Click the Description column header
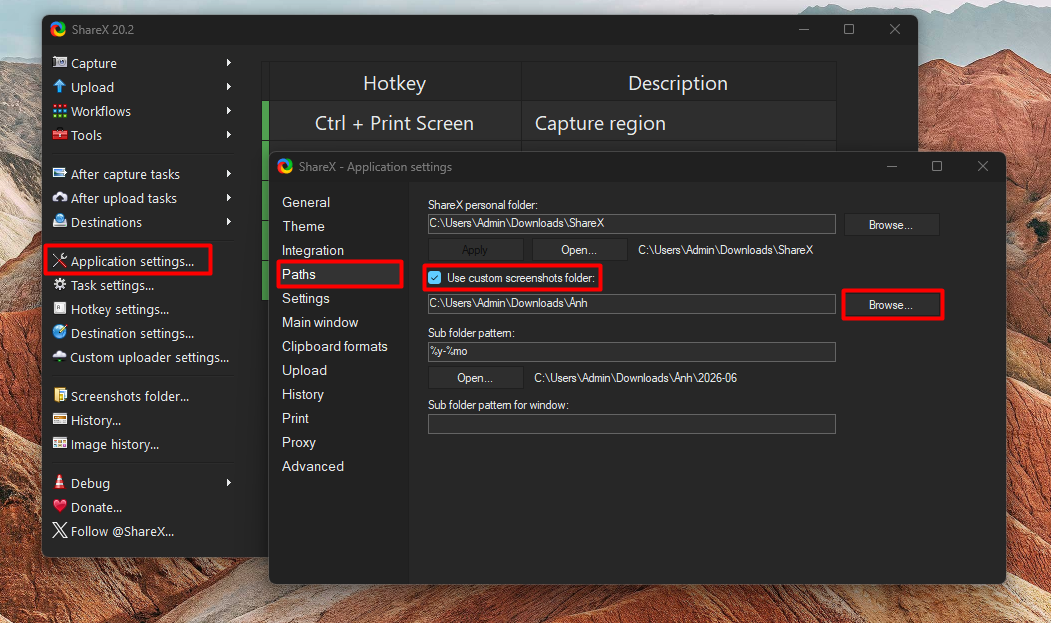 click(678, 82)
